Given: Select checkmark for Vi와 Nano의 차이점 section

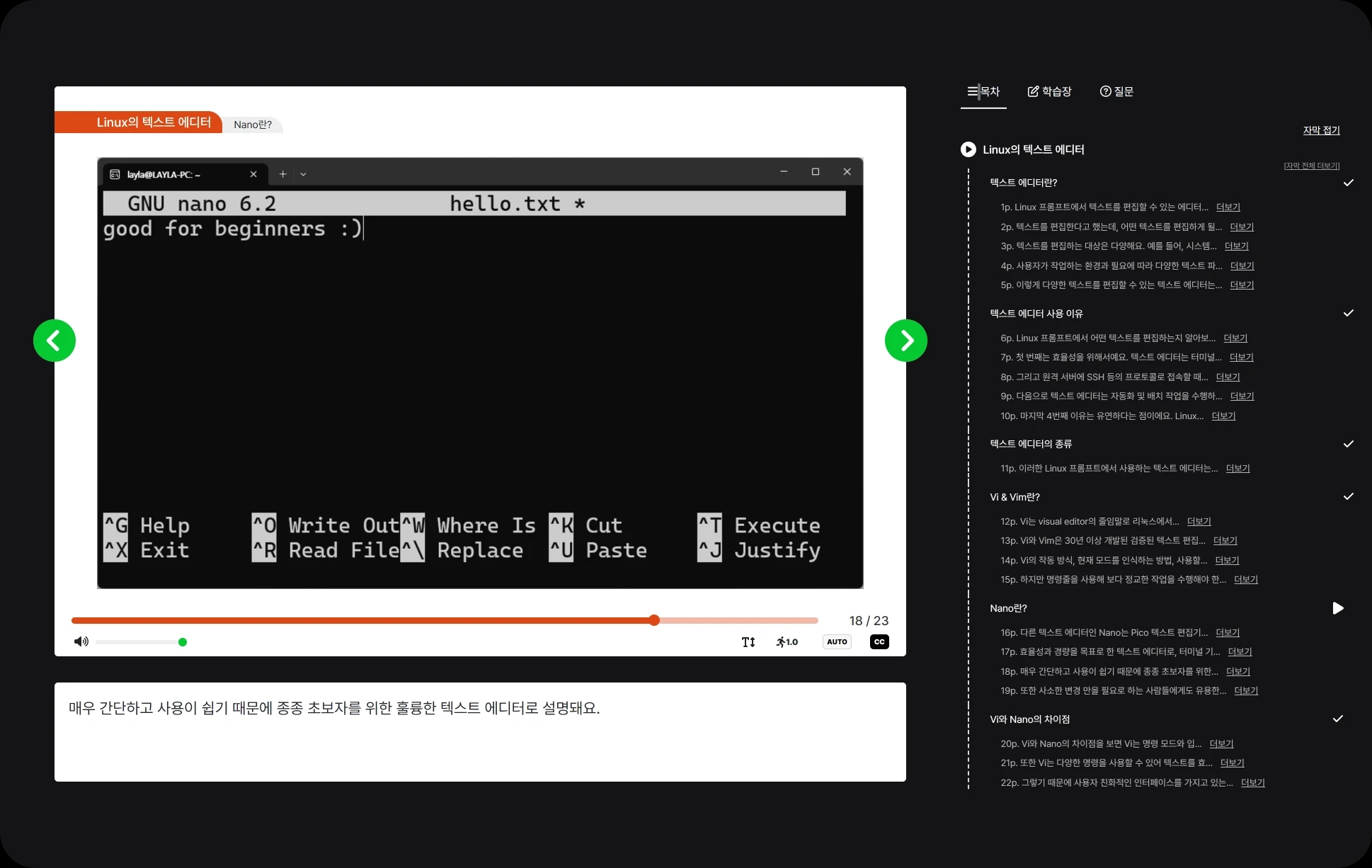Looking at the screenshot, I should coord(1337,719).
